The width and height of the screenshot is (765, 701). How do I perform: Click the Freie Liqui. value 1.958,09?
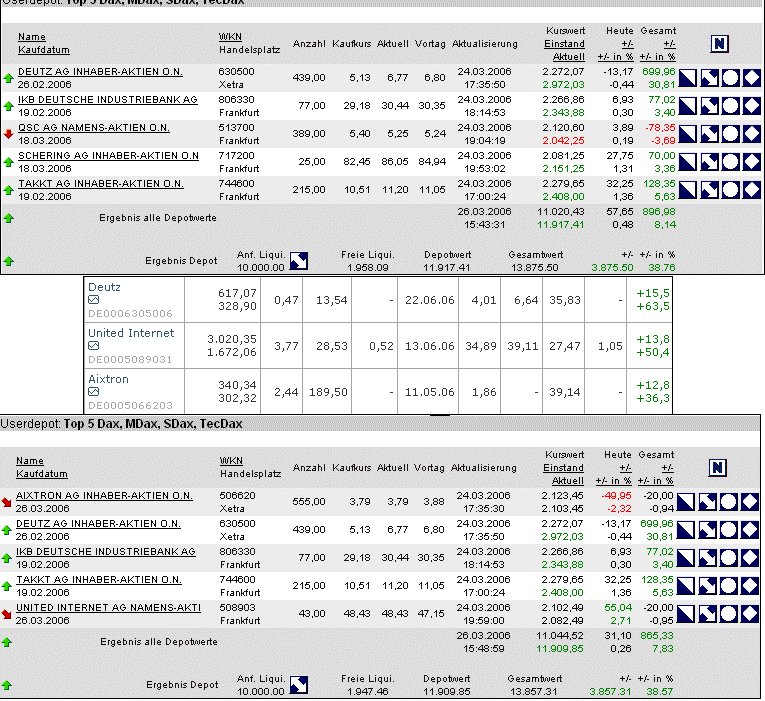pos(368,268)
